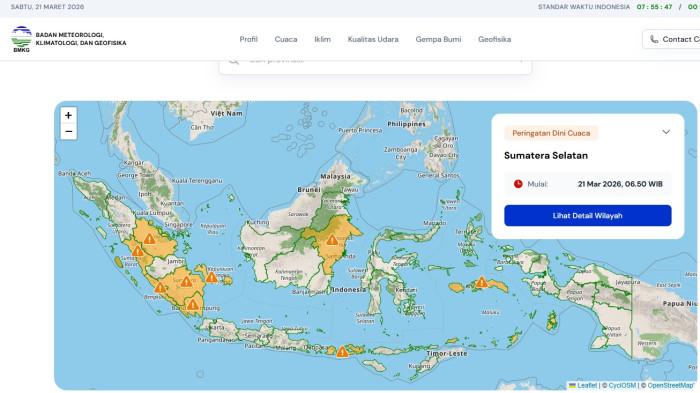This screenshot has height=393, width=700.
Task: Click the warning marker near Bali
Action: click(342, 352)
